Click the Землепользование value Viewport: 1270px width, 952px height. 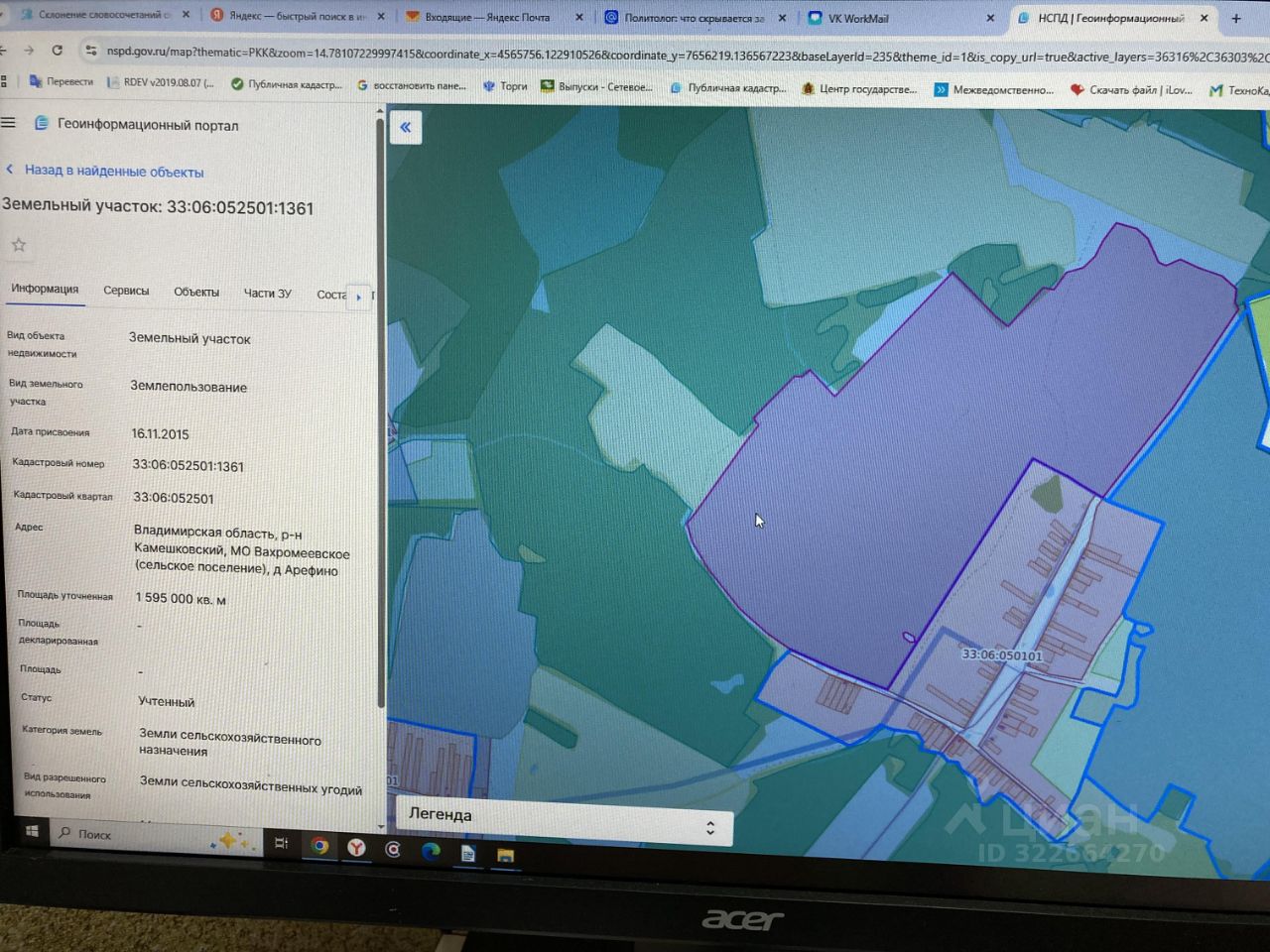189,387
